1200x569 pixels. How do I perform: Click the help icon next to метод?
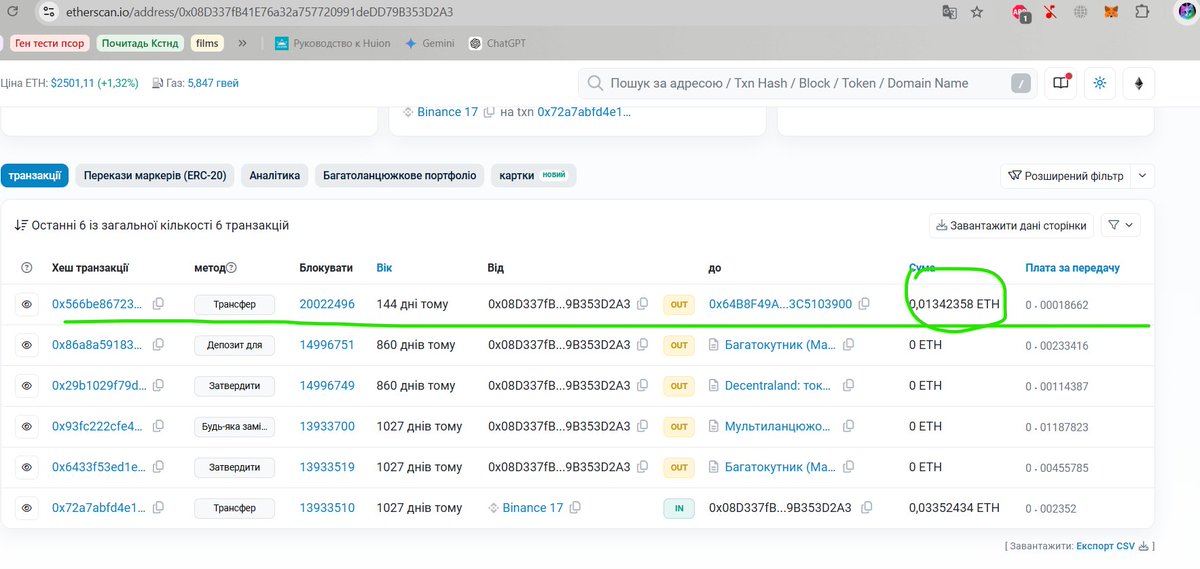(x=231, y=268)
